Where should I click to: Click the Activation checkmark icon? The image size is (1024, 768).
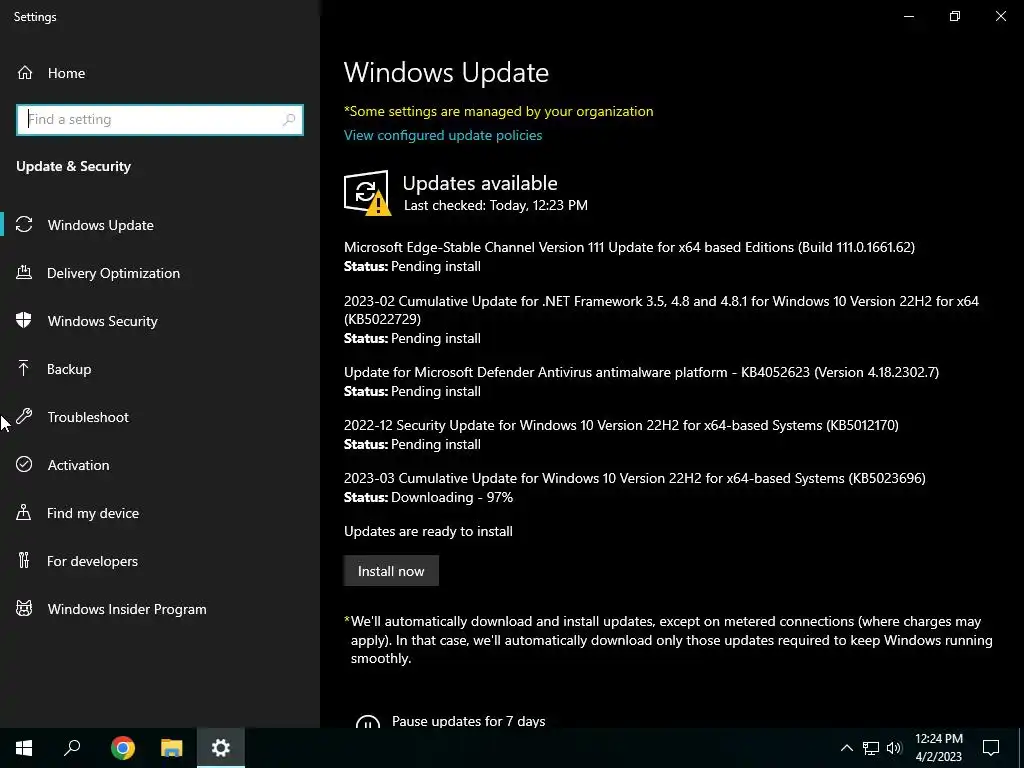coord(24,464)
